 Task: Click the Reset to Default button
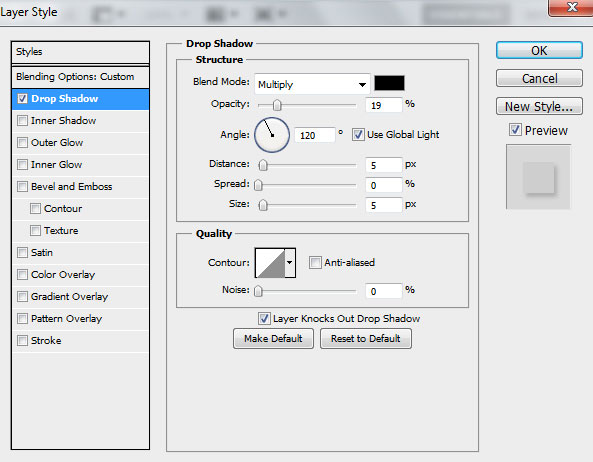pos(366,338)
